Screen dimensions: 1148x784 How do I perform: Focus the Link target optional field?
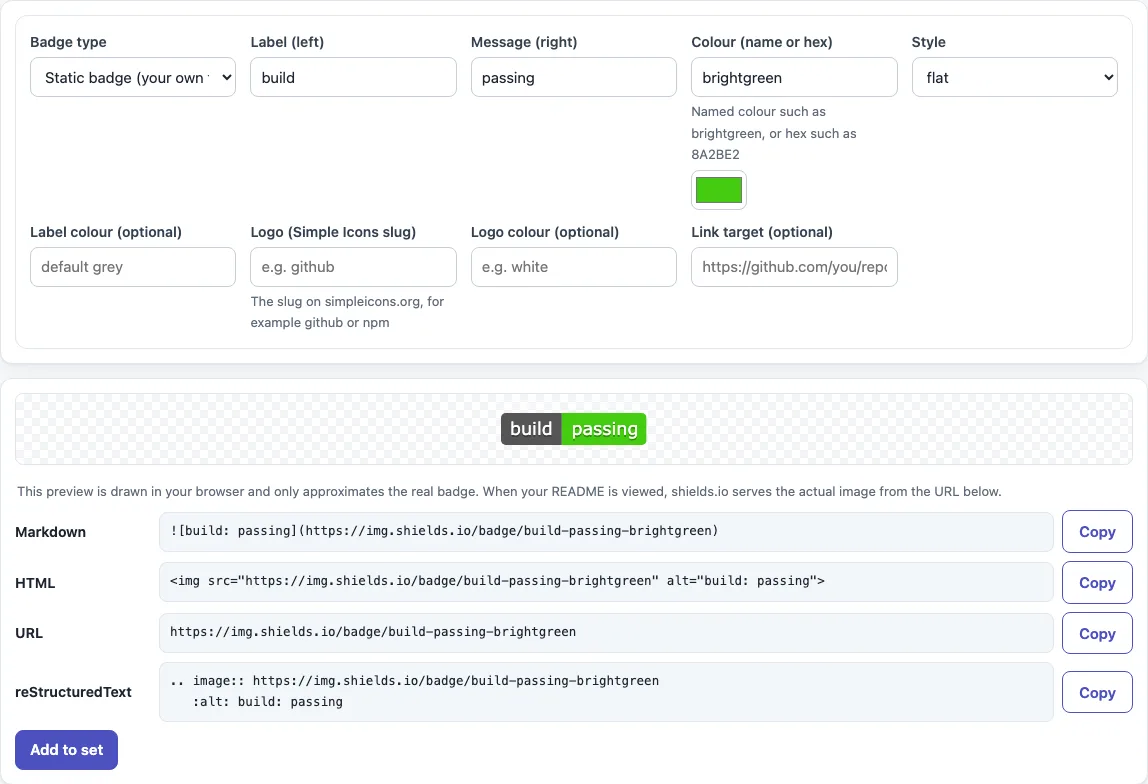794,266
